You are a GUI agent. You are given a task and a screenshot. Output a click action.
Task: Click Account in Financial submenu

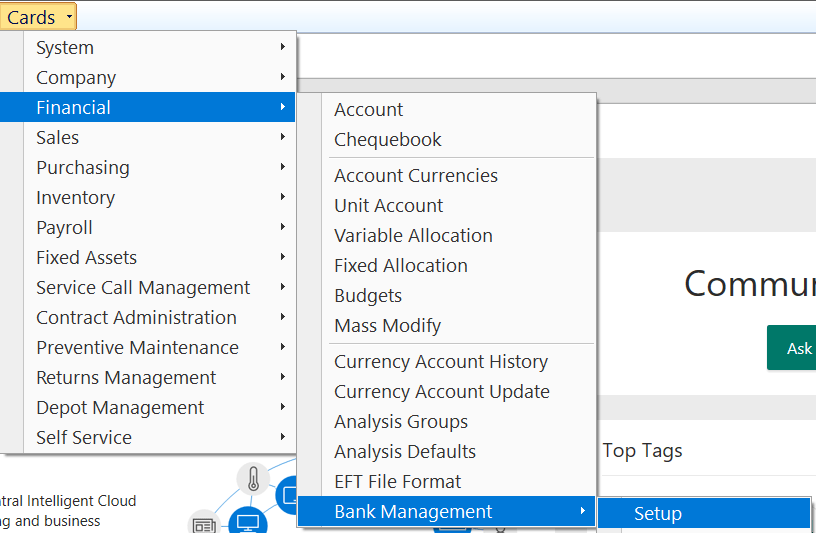tap(369, 110)
